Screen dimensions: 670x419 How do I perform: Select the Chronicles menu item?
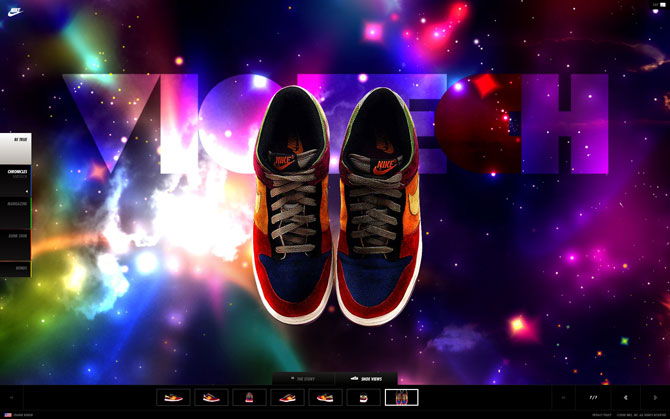click(15, 180)
